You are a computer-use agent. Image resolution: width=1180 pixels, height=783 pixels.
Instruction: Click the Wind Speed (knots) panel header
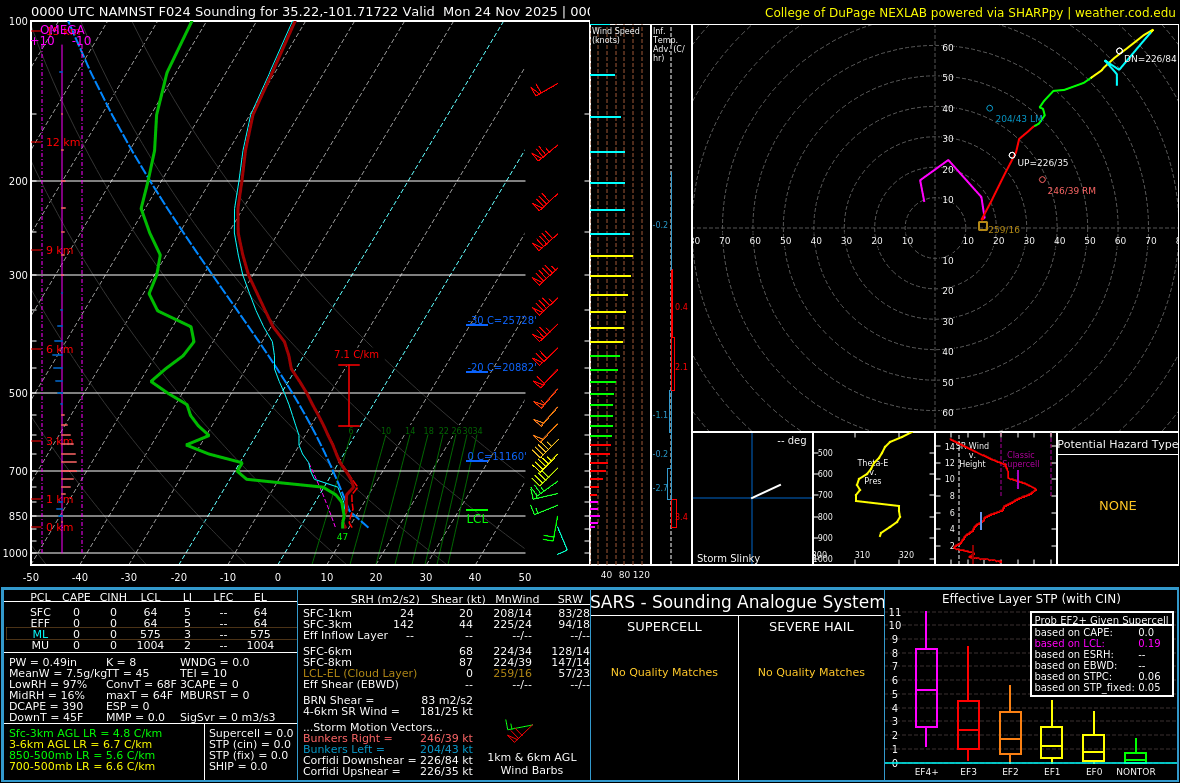(616, 35)
